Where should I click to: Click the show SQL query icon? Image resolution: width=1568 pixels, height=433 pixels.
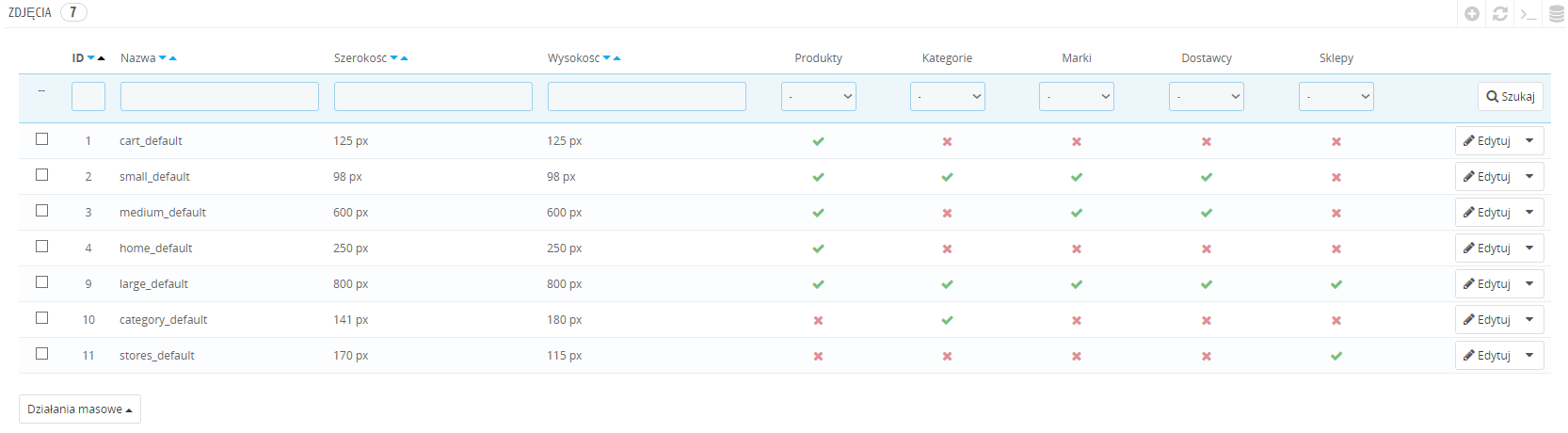point(1528,14)
